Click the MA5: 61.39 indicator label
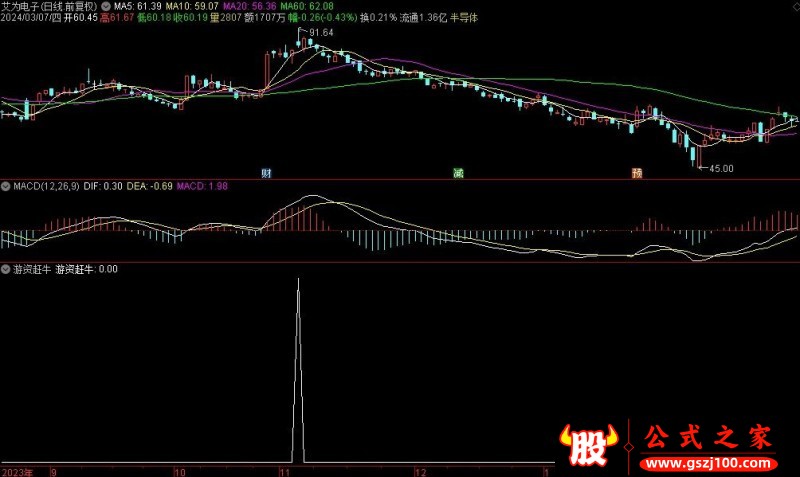Screen dimensions: 800x477 pos(137,5)
